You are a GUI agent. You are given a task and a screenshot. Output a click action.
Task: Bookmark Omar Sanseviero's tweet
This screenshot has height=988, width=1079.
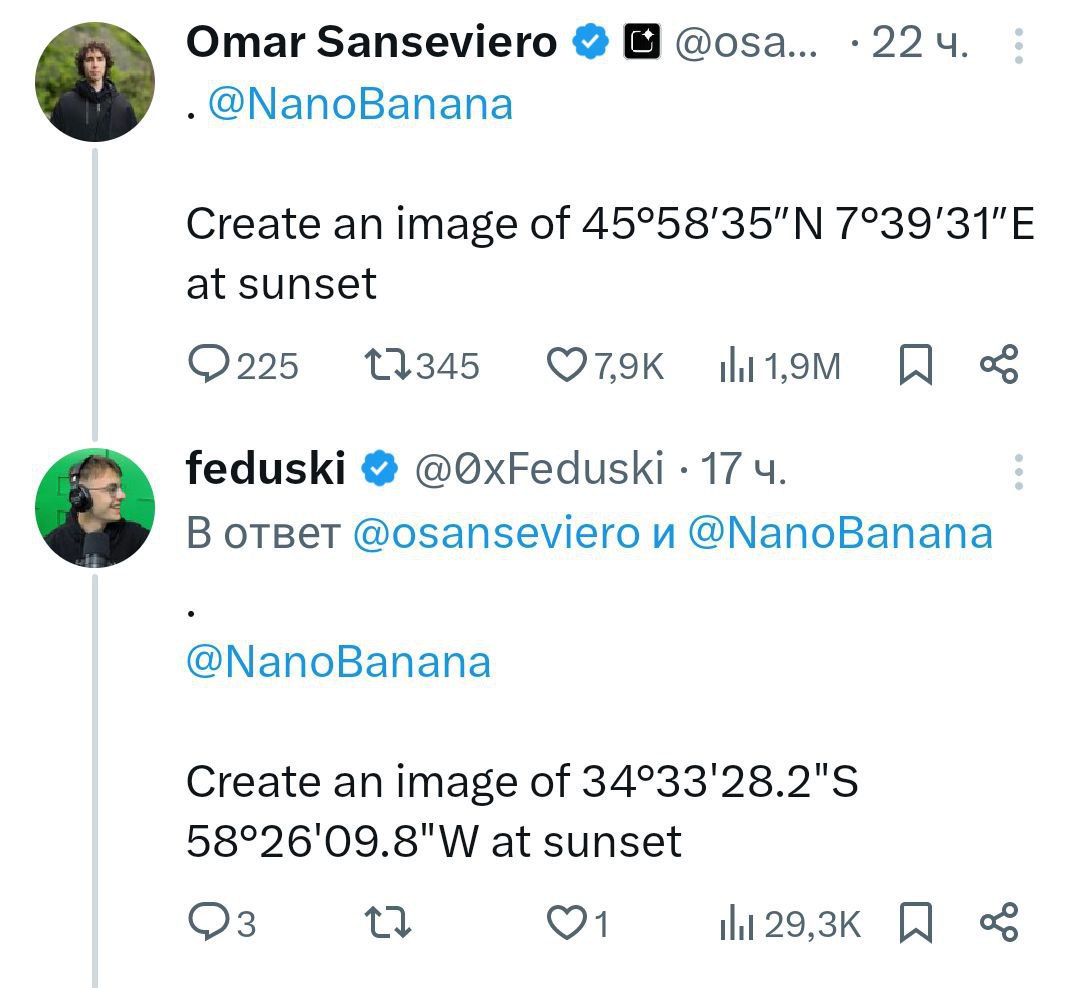coord(916,366)
